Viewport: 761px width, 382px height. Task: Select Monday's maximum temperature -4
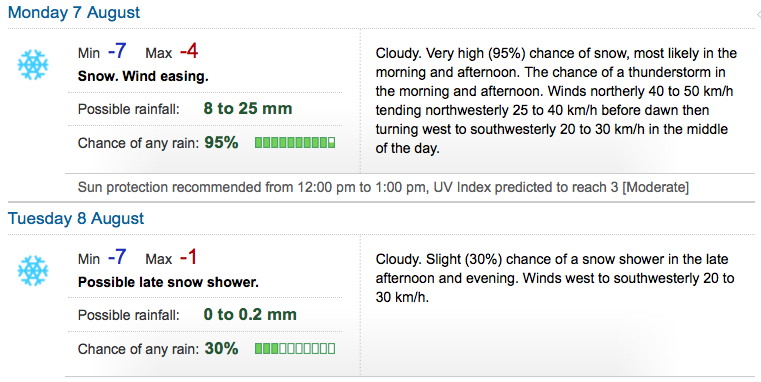[189, 51]
